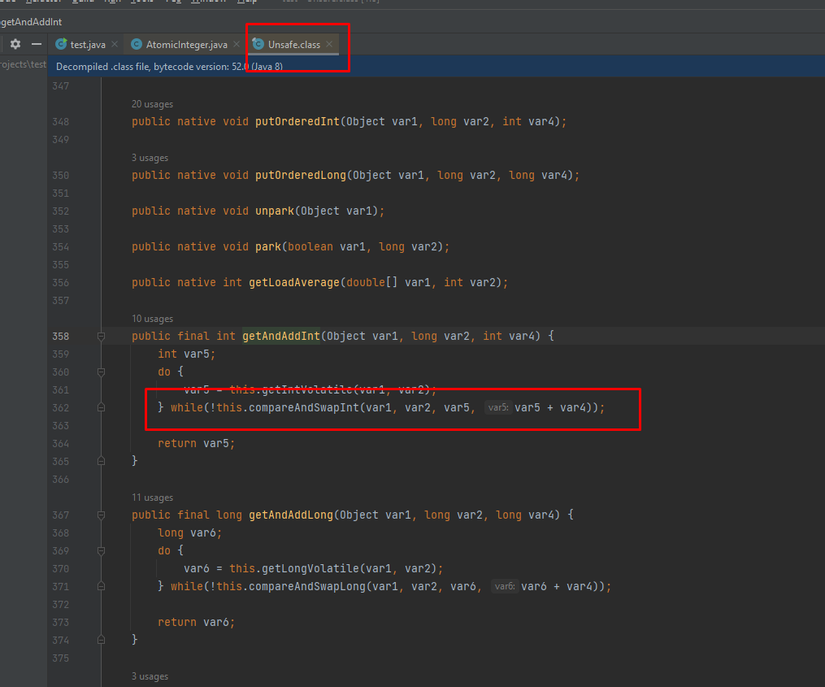
Task: Switch to the AtomicInteger.java tab
Action: (x=186, y=45)
